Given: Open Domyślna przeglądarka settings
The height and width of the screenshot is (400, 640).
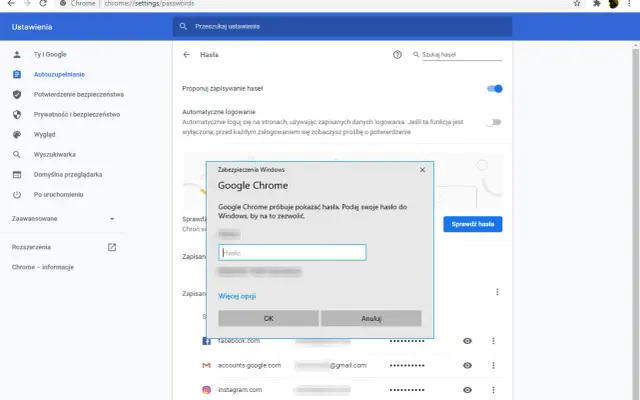Looking at the screenshot, I should pos(68,174).
